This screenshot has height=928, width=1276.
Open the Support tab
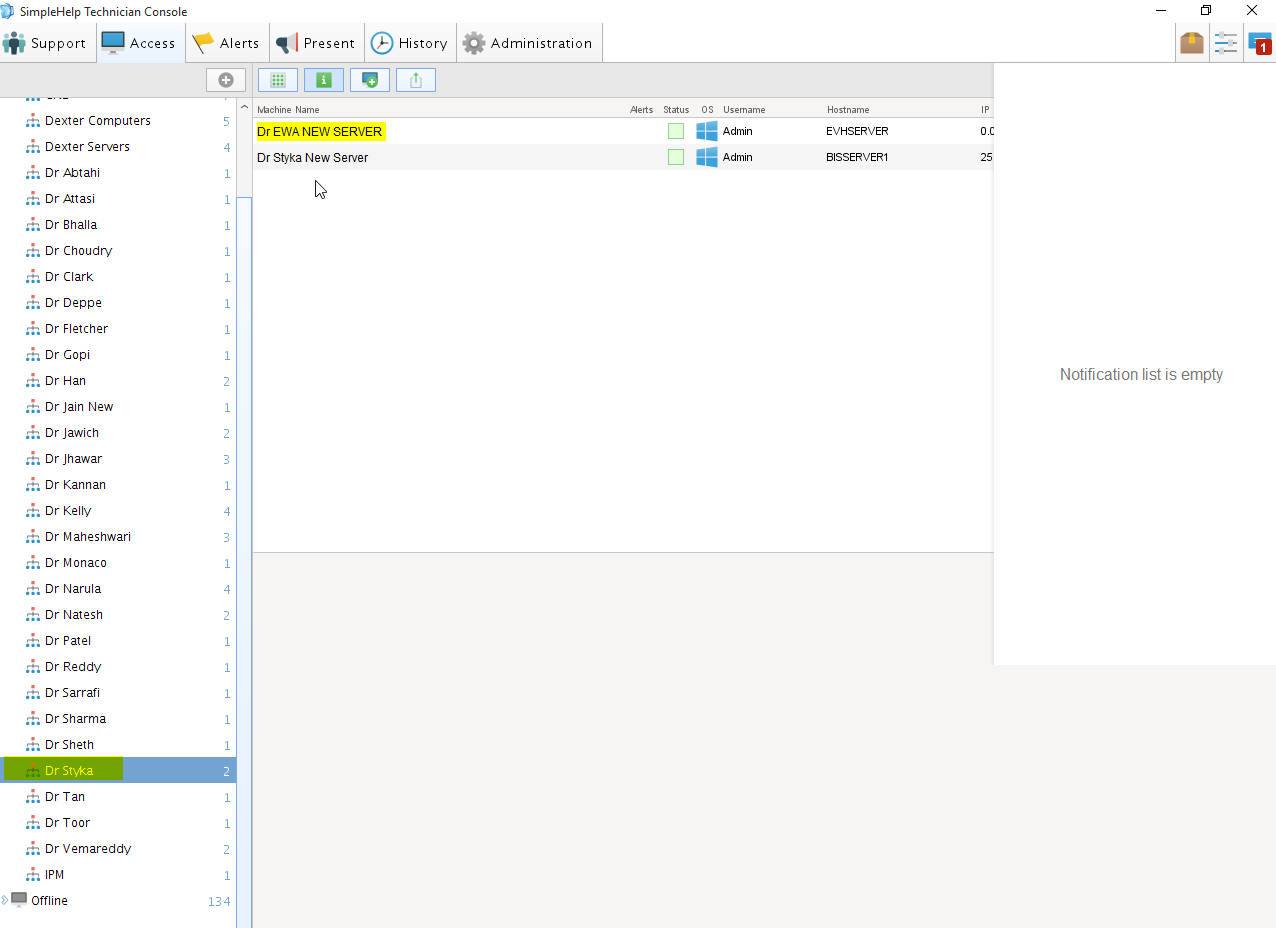point(45,43)
